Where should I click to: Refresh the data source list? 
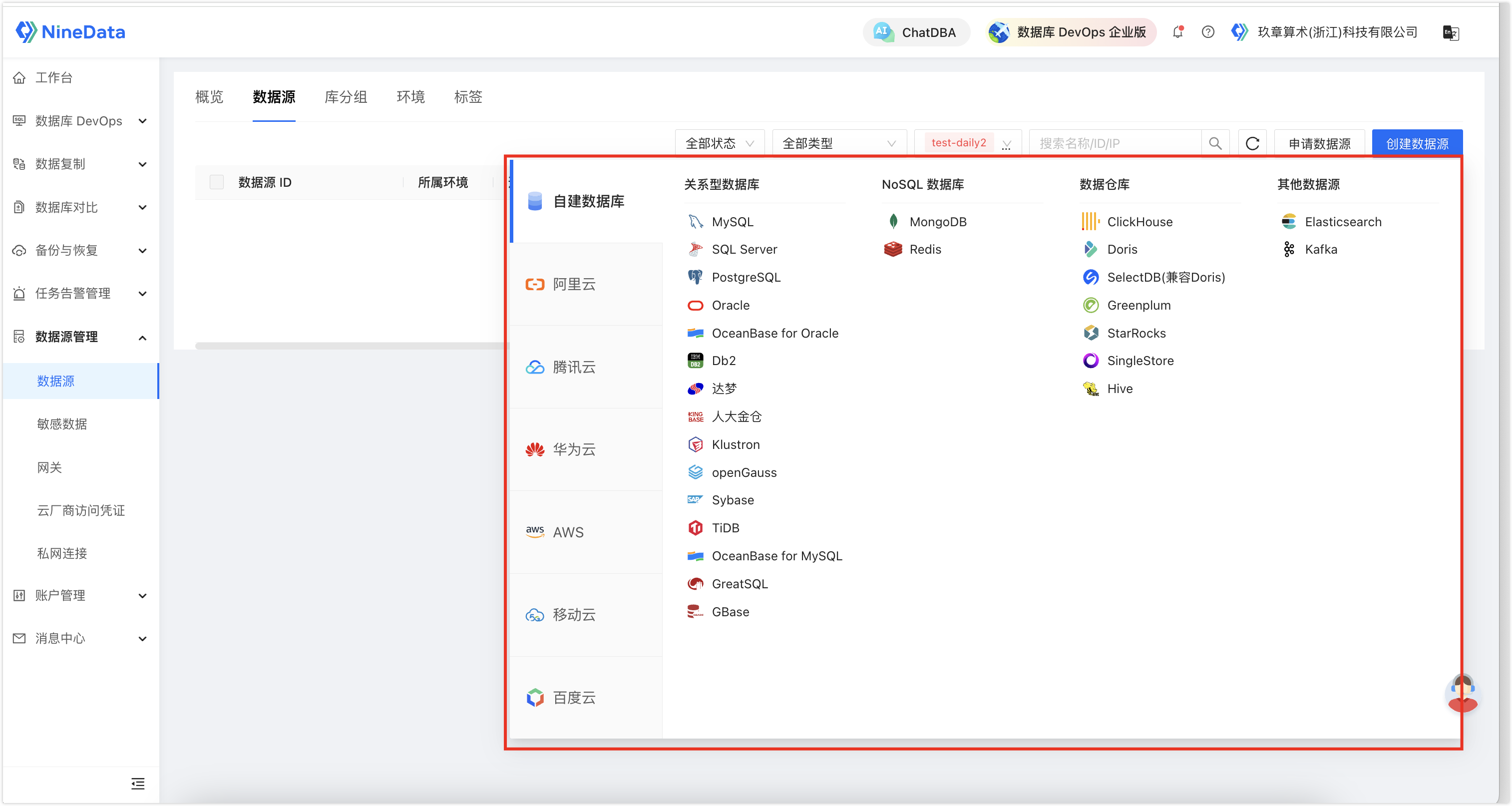tap(1252, 143)
